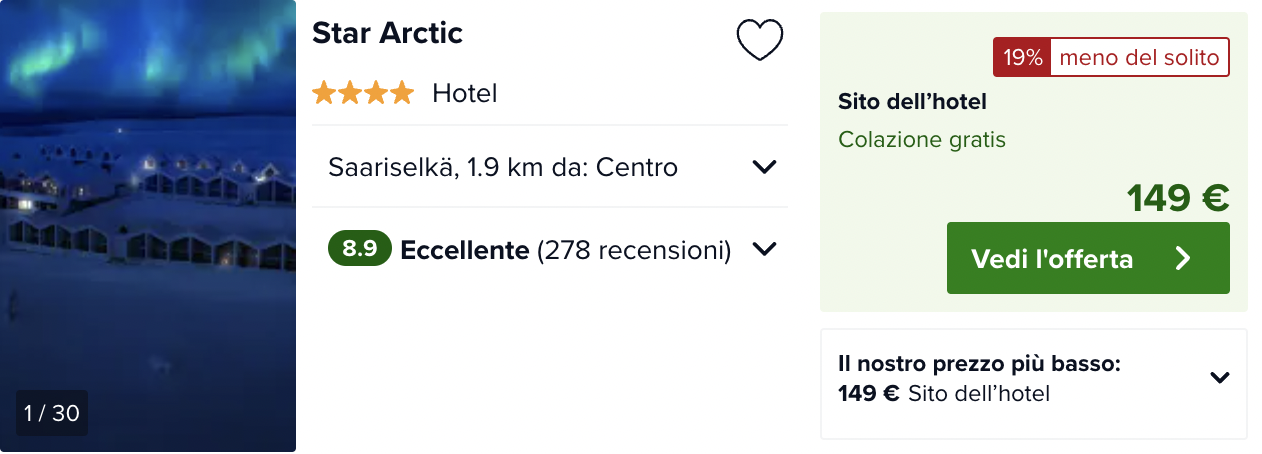Screen dimensions: 1262x454
Task: Open the northern lights hotel photo
Action: click(x=148, y=226)
